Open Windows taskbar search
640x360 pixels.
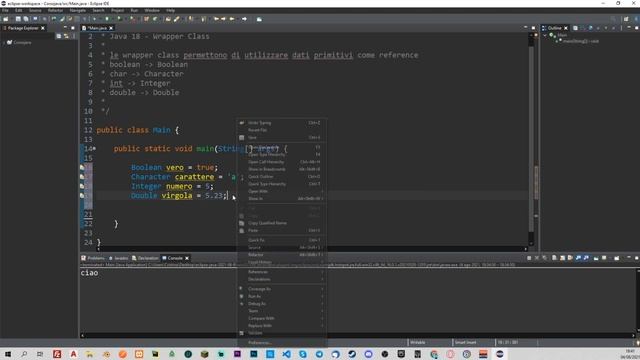pyautogui.click(x=24, y=354)
